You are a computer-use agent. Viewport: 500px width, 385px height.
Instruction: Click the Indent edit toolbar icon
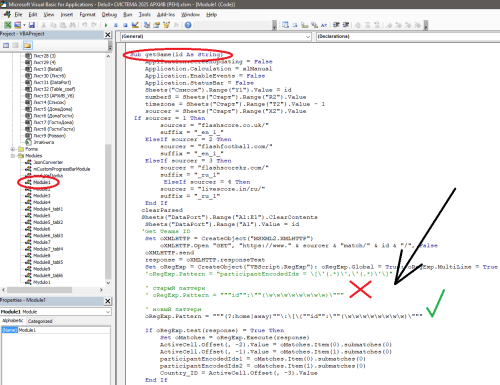point(336,25)
